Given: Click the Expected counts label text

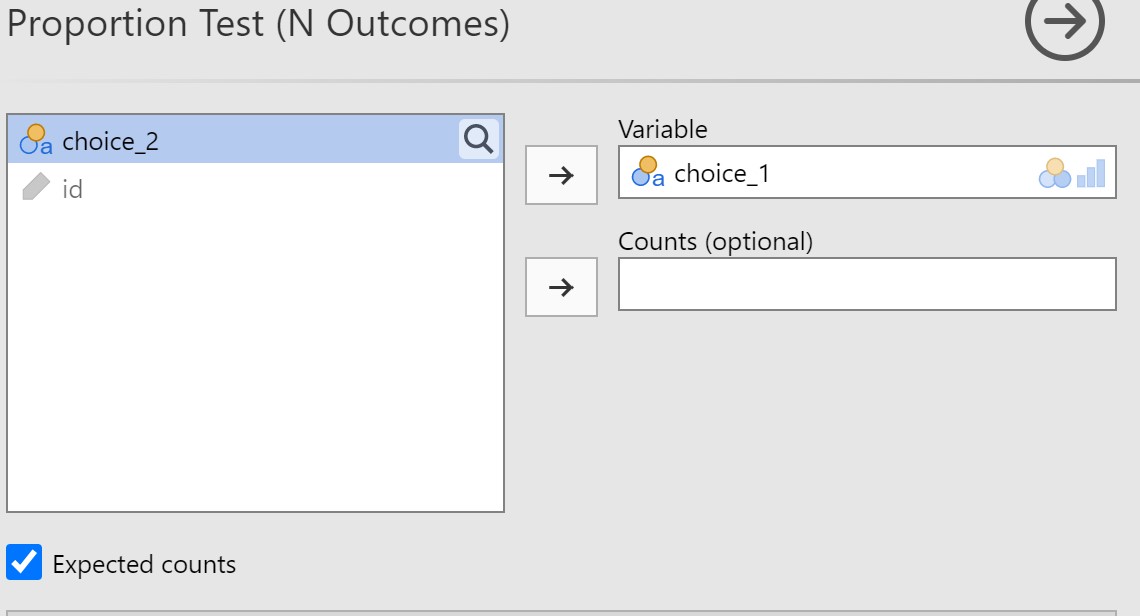Looking at the screenshot, I should pos(144,565).
